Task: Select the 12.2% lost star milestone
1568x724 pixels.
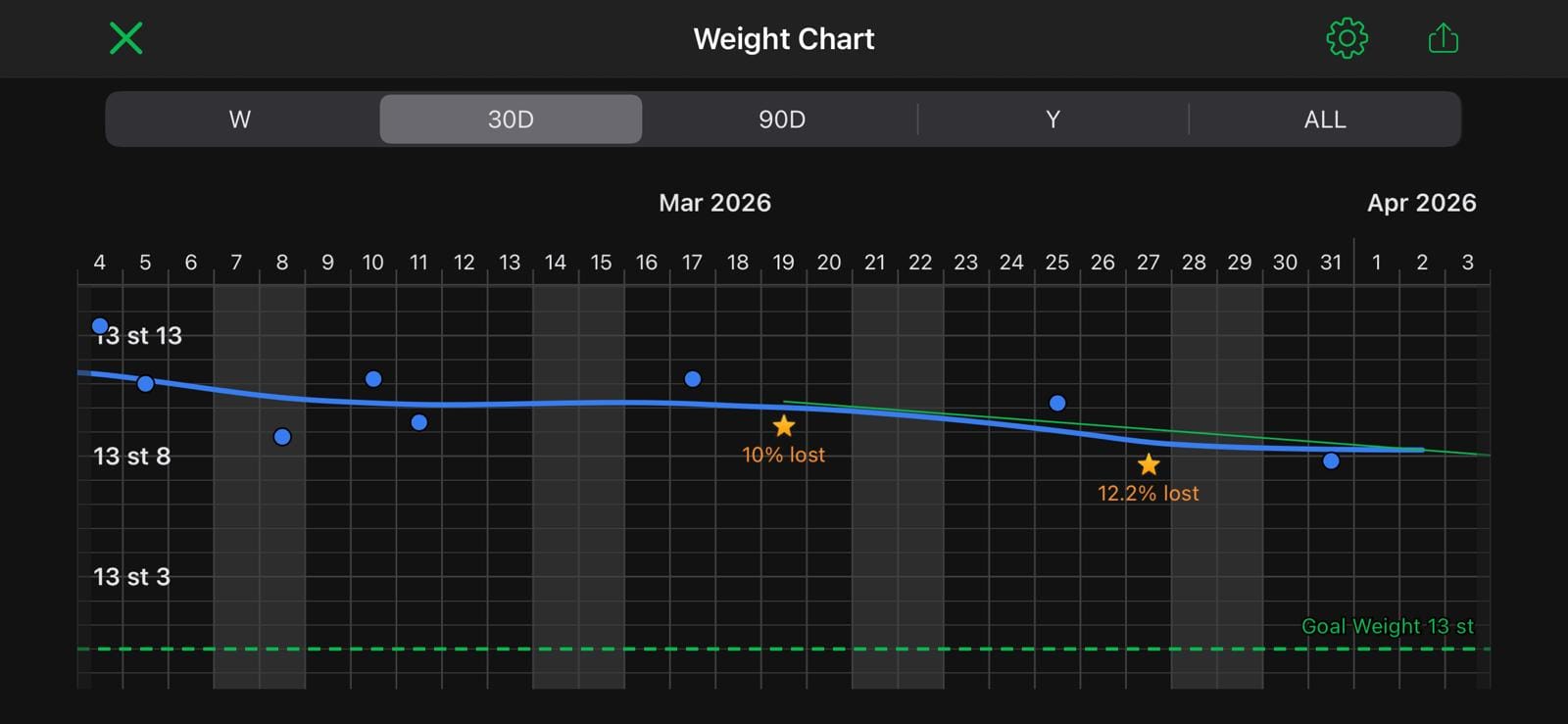Action: click(x=1149, y=464)
